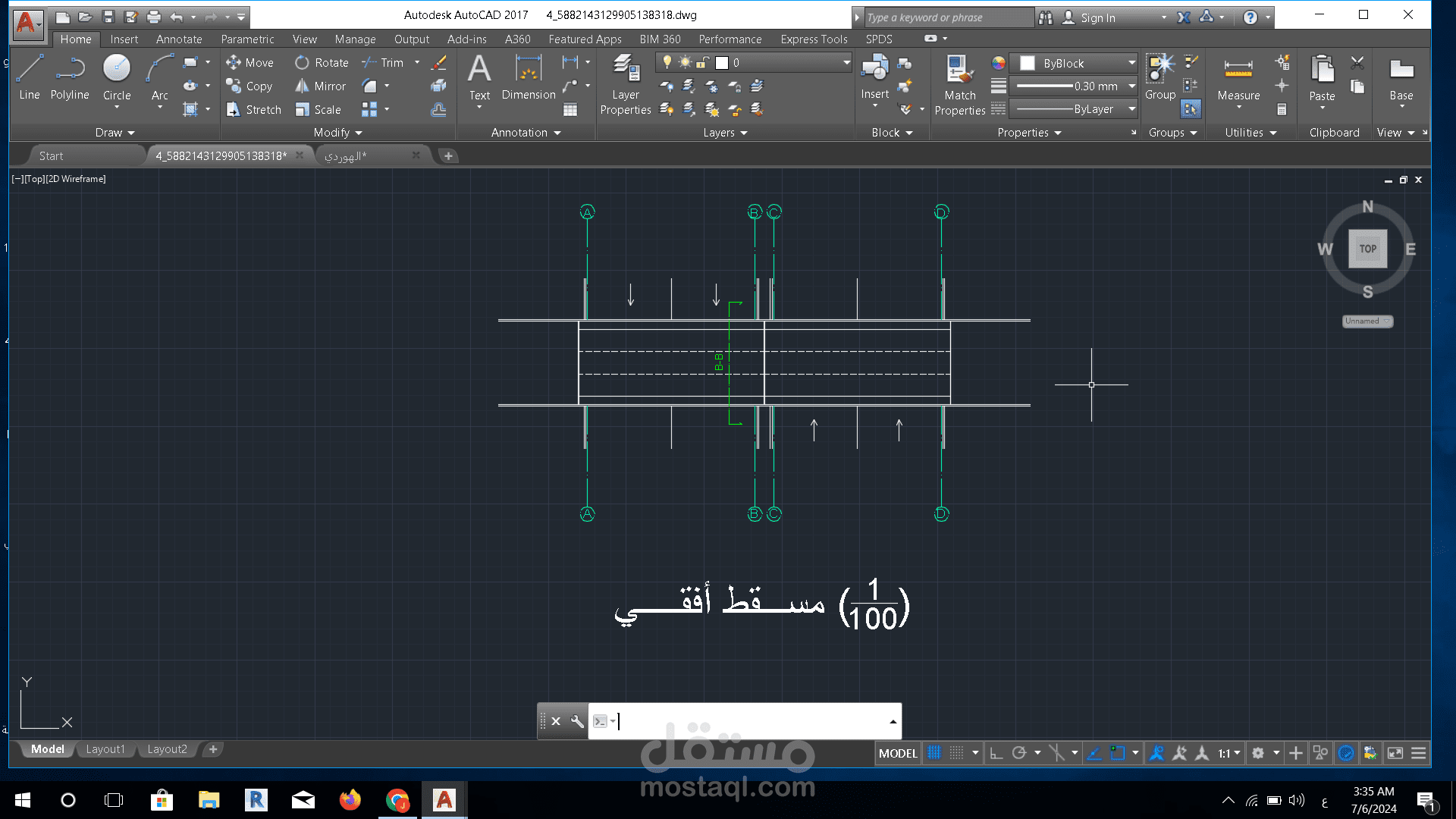This screenshot has width=1456, height=819.
Task: Open Layer Properties manager
Action: pos(626,84)
